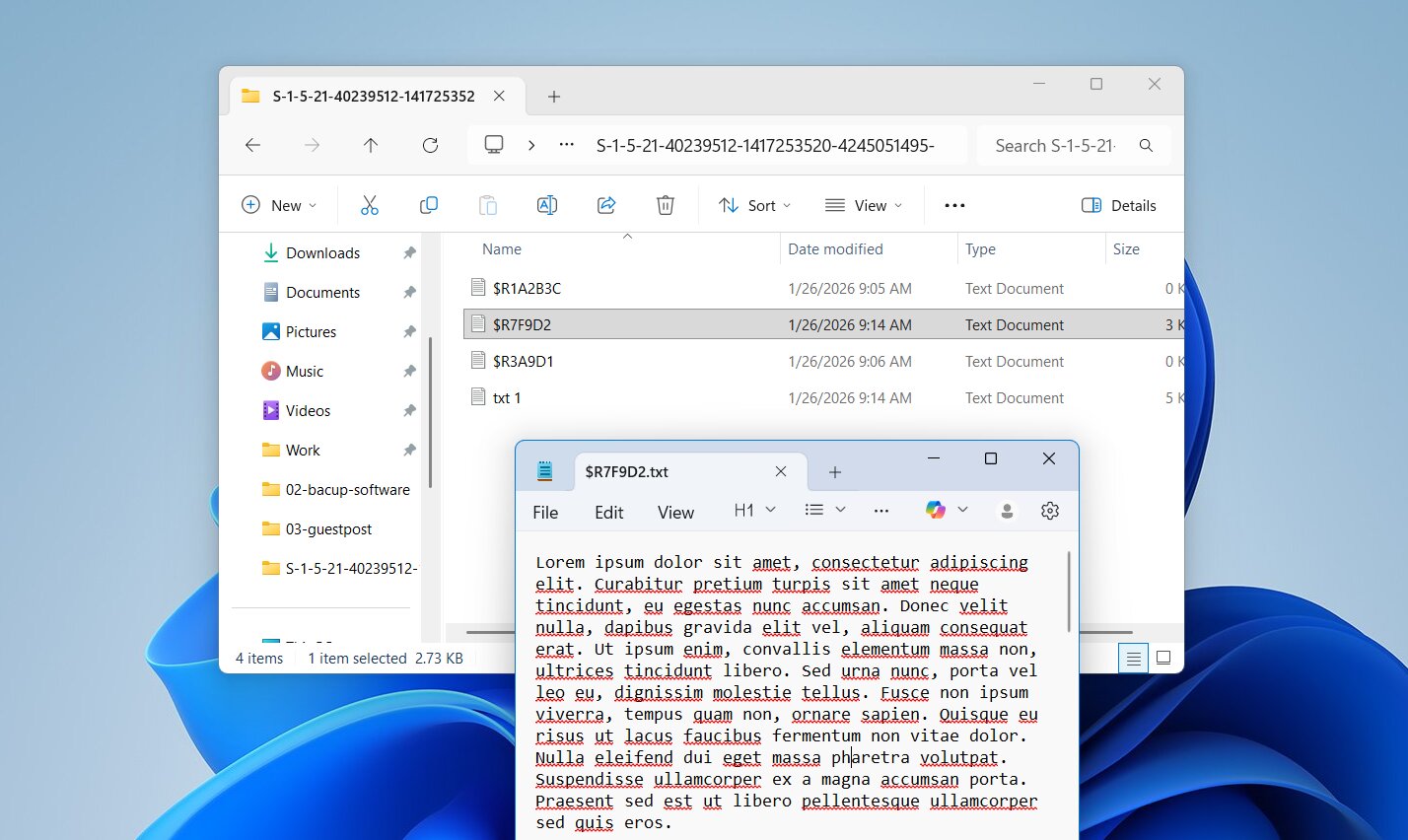Switch Explorer to large thumbnails view
The image size is (1408, 840).
1163,657
